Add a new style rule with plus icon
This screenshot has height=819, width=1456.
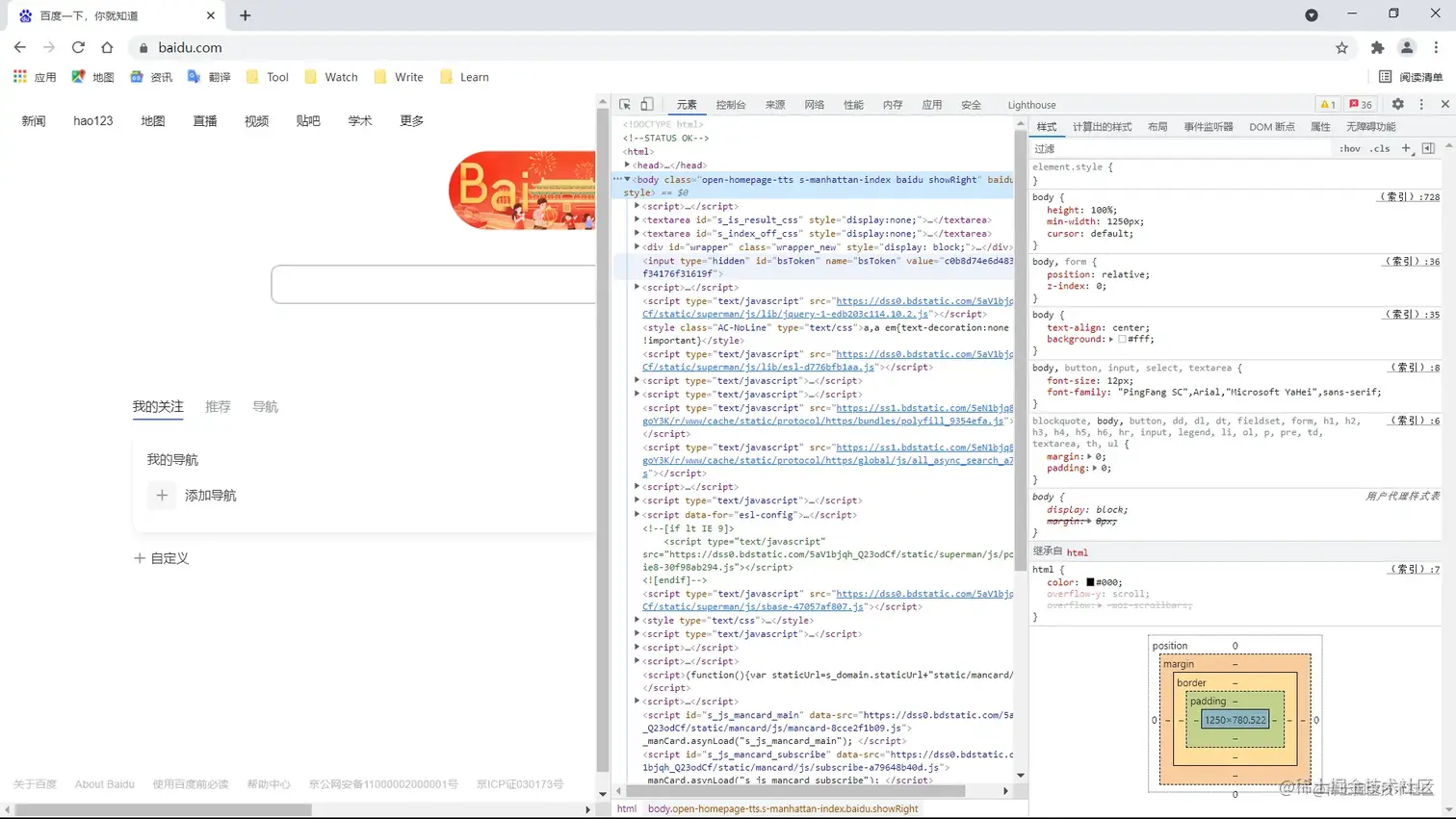(x=1406, y=149)
